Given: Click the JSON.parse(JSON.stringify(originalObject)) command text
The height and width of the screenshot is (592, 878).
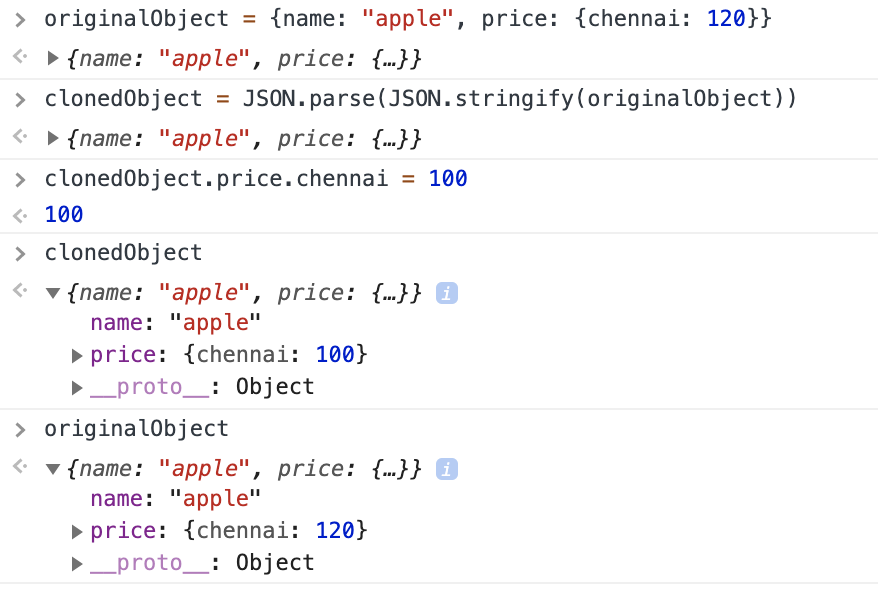Looking at the screenshot, I should pos(519,99).
